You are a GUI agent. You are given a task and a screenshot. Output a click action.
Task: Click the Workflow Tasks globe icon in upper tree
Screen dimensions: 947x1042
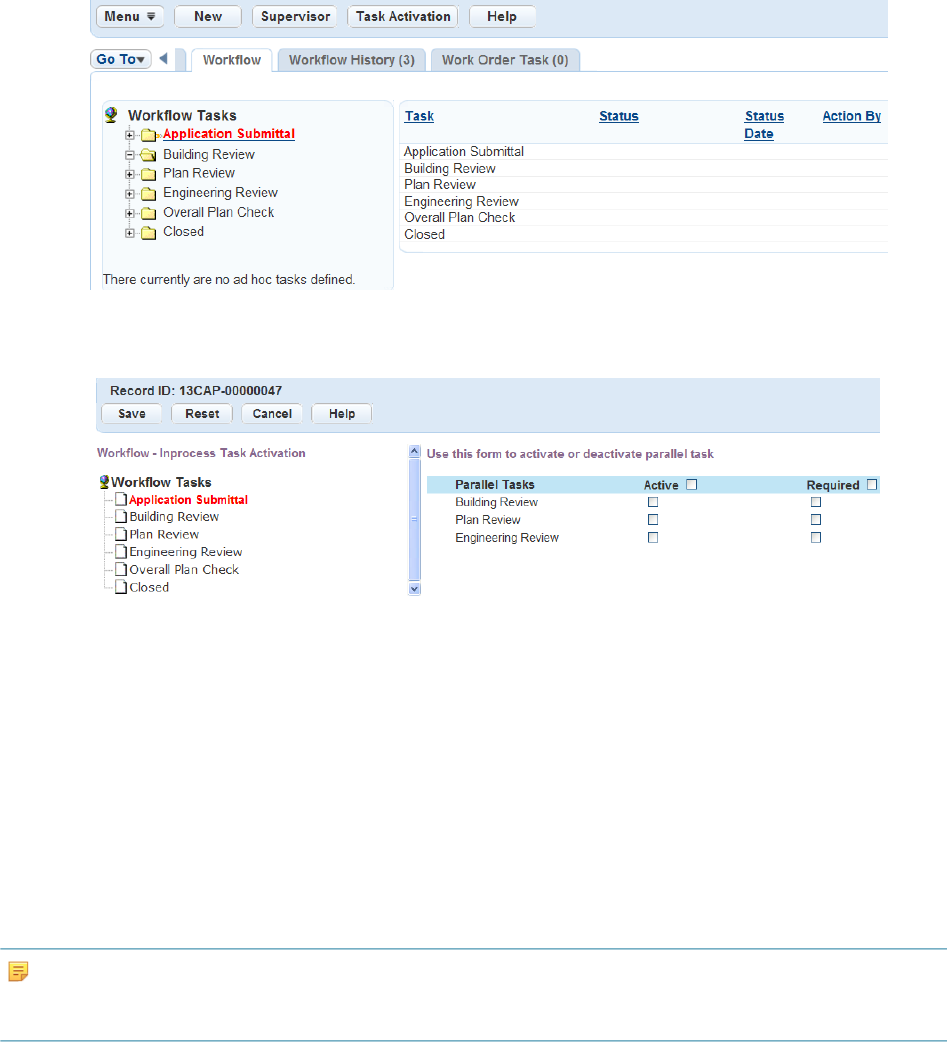(x=111, y=115)
